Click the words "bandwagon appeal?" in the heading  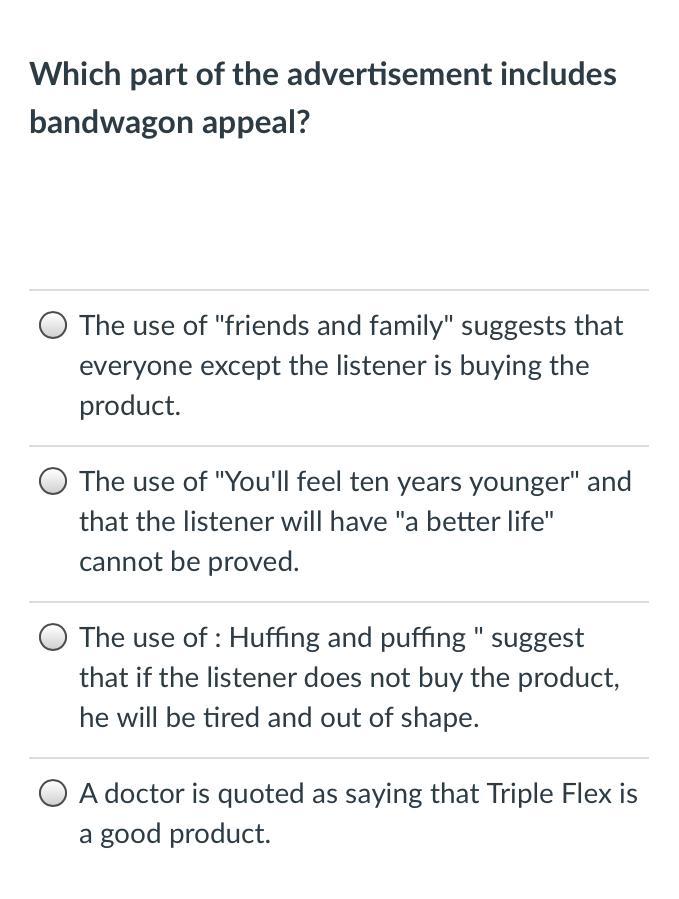pos(170,122)
